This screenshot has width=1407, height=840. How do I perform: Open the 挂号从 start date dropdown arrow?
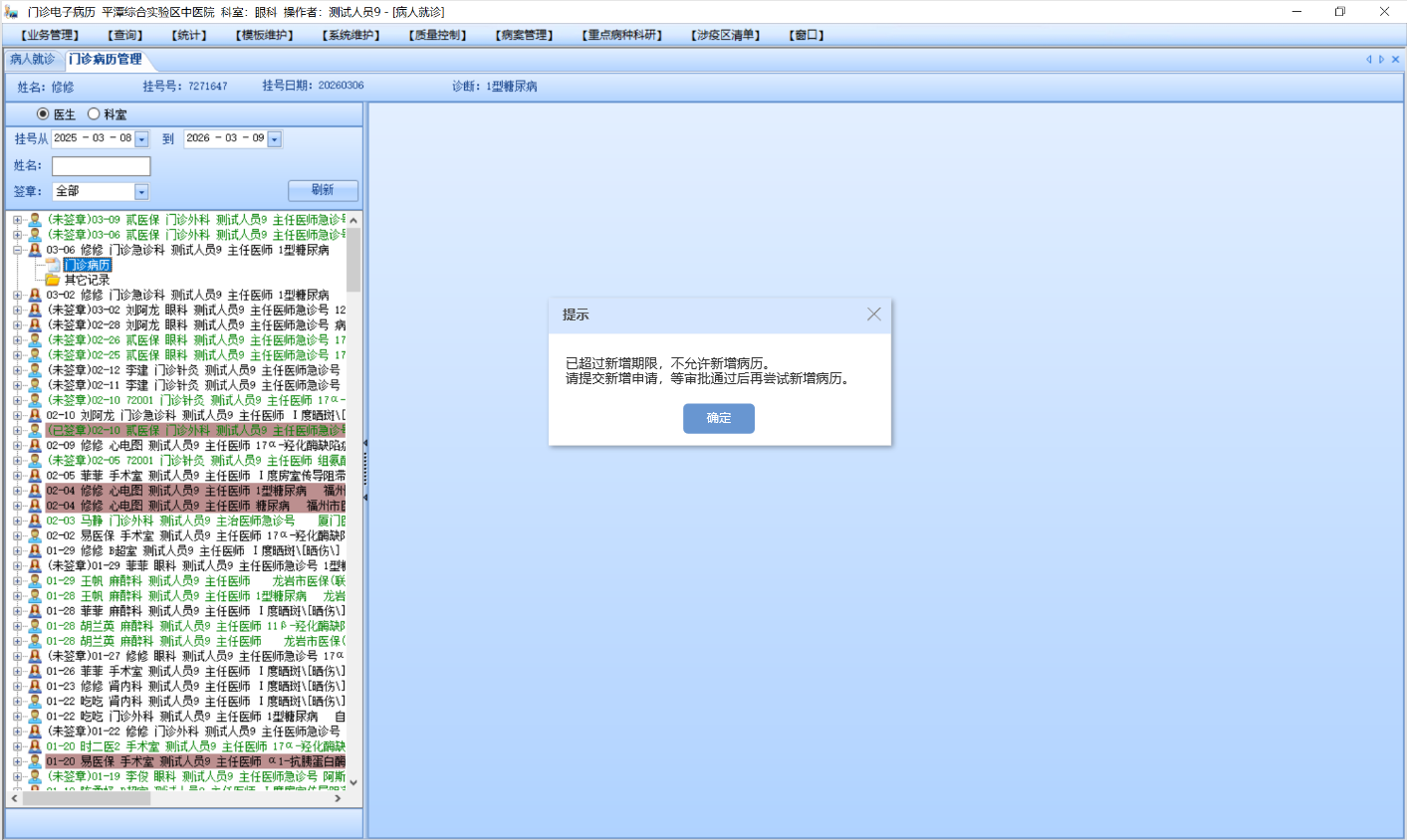pos(141,139)
